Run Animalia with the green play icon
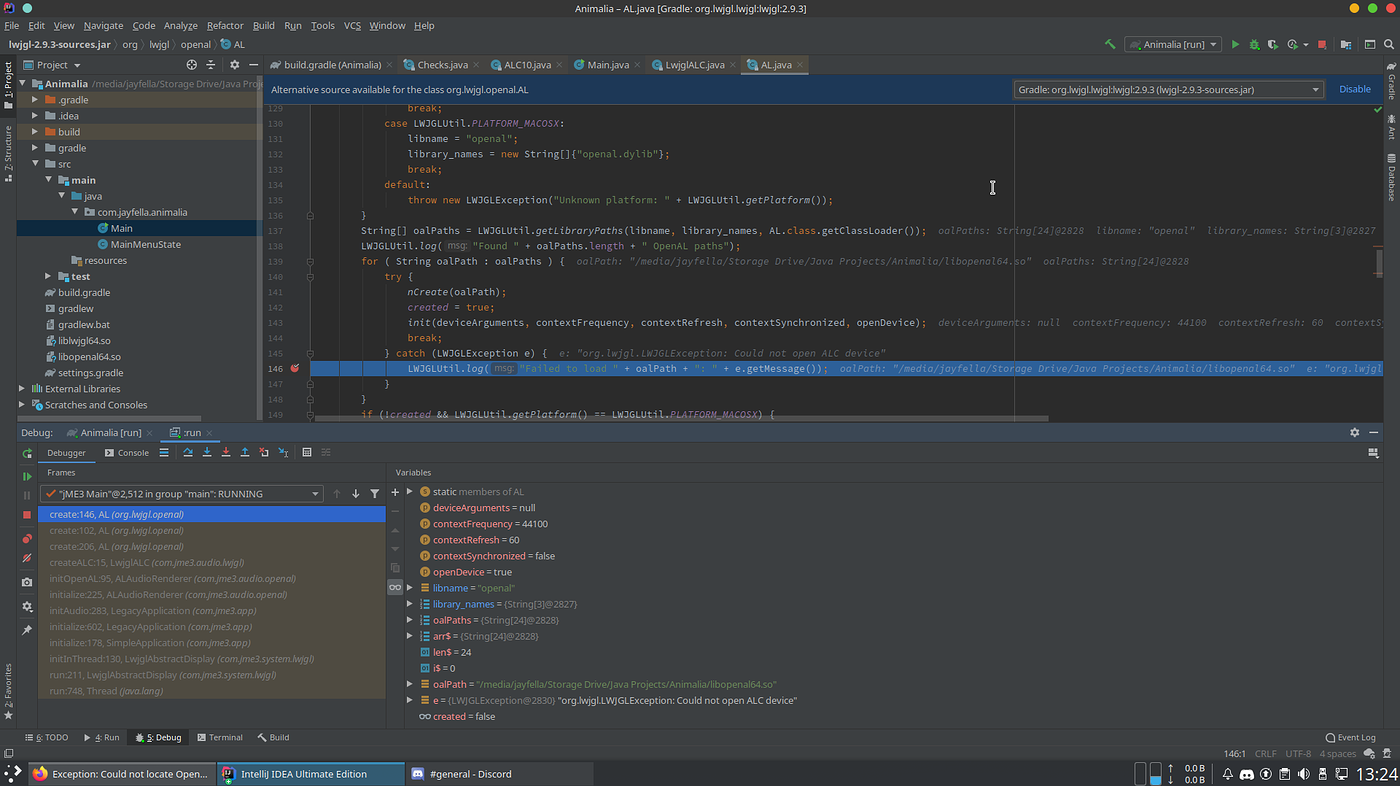This screenshot has width=1400, height=786. (1235, 44)
